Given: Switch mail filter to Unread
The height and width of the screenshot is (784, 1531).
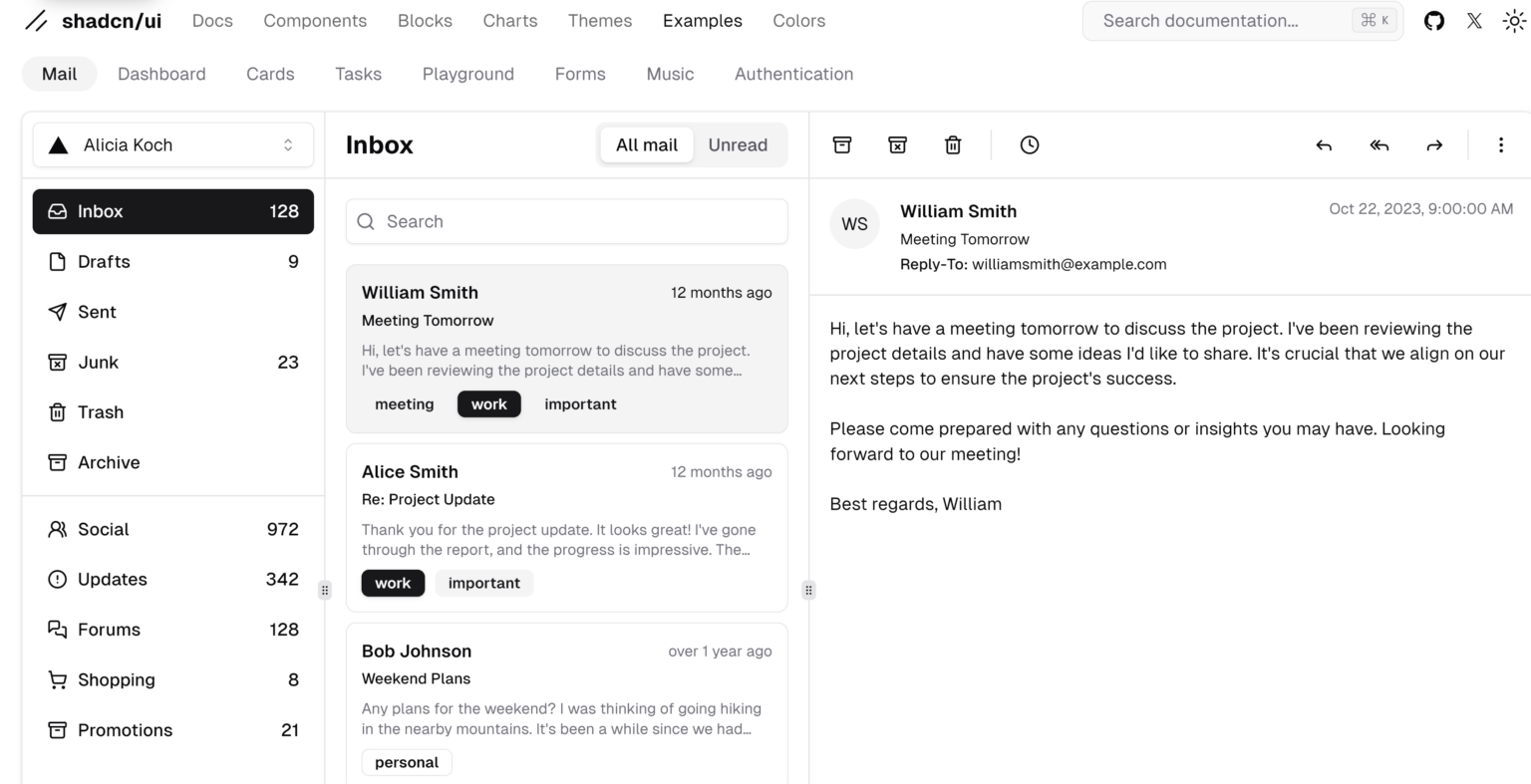Looking at the screenshot, I should 738,144.
